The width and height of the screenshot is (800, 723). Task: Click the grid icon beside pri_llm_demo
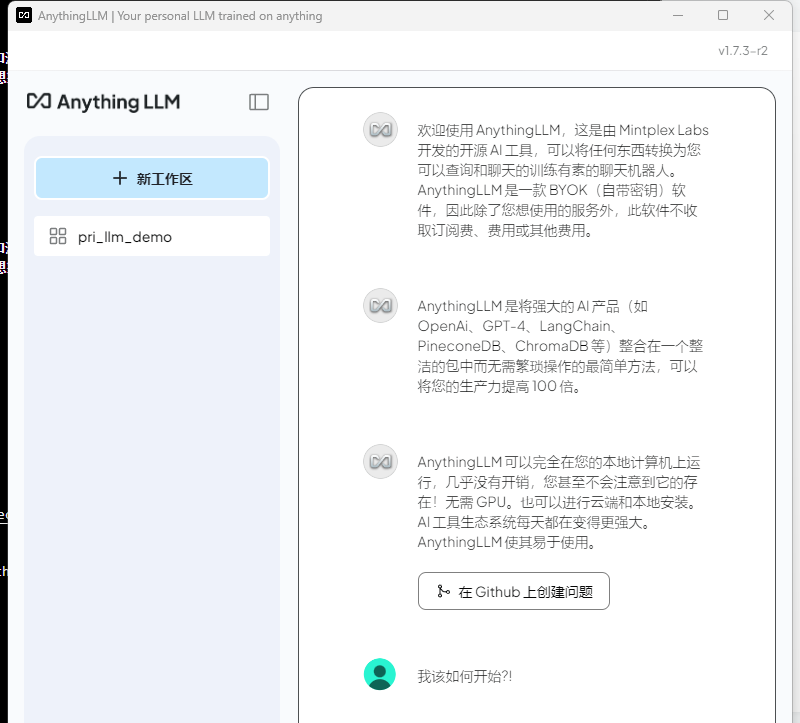[x=58, y=236]
